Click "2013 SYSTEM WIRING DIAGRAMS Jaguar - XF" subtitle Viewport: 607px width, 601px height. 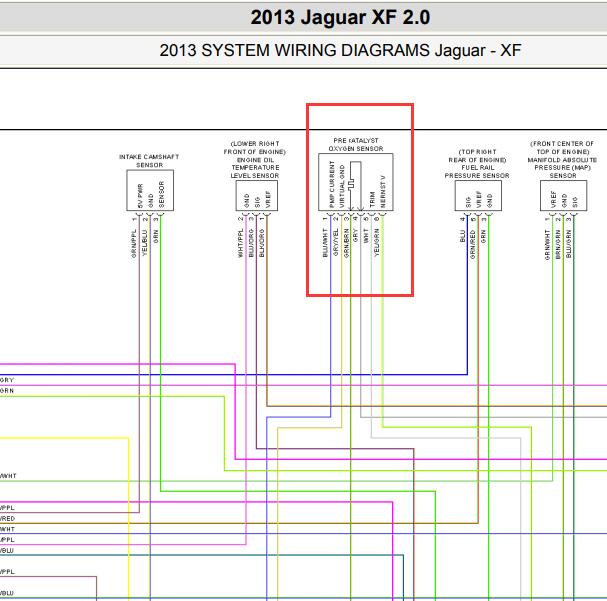[x=340, y=50]
